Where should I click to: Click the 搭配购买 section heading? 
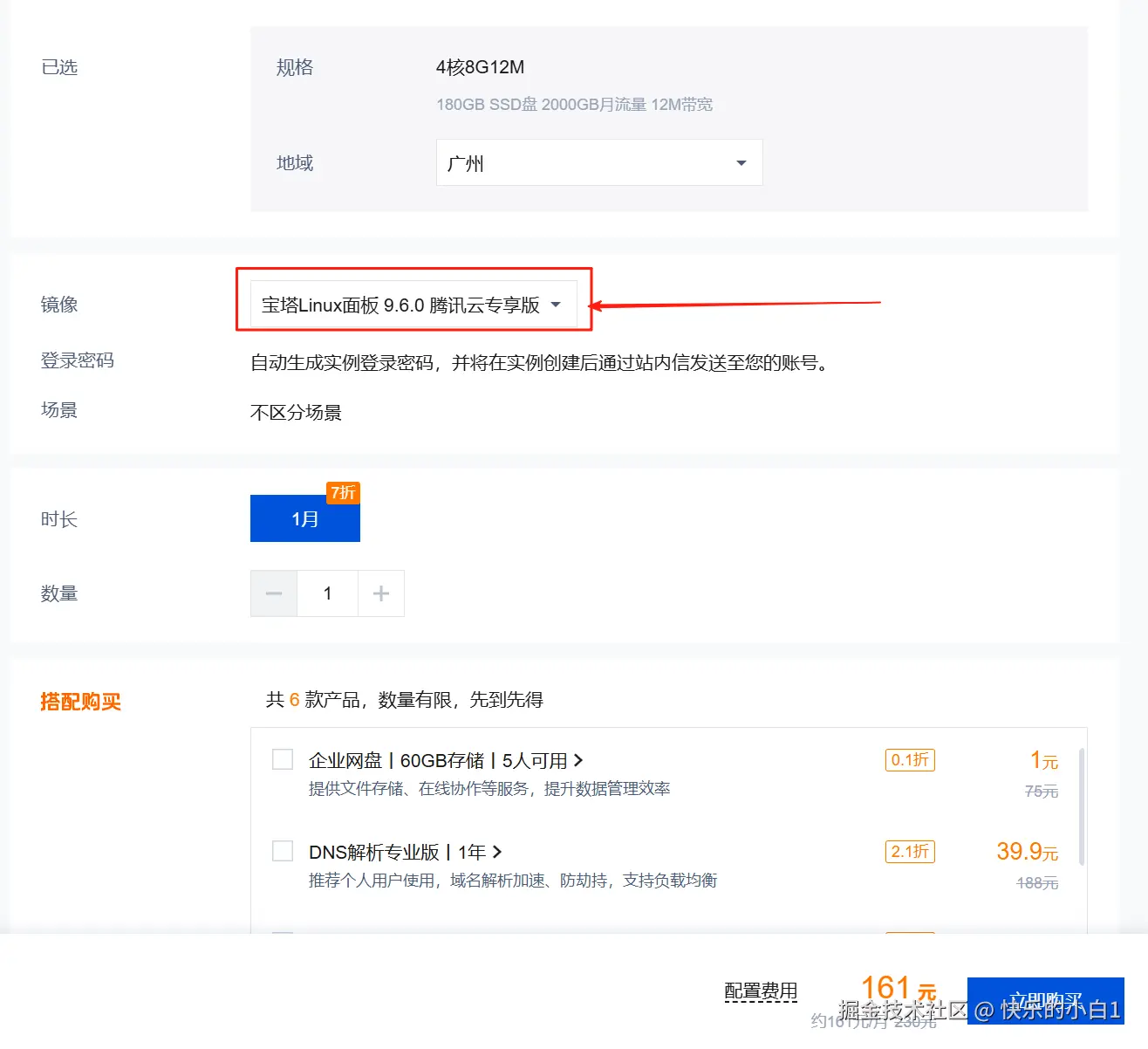click(x=80, y=702)
